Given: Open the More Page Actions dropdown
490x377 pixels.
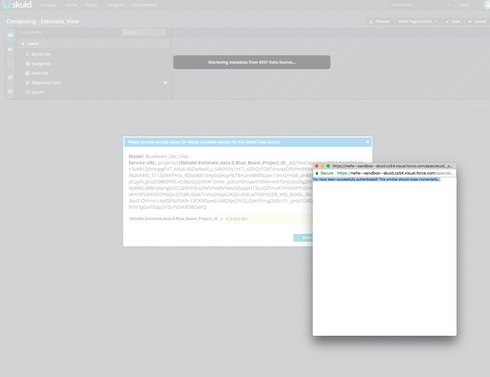Looking at the screenshot, I should click(418, 21).
